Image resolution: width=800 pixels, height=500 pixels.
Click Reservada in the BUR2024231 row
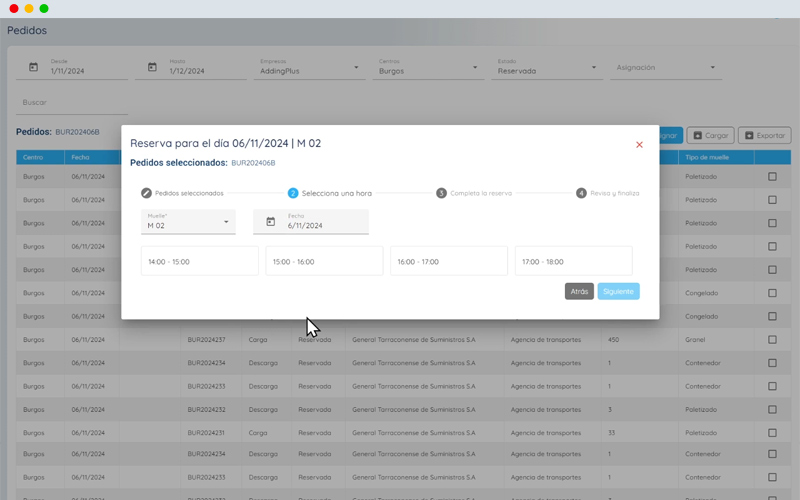pos(314,433)
